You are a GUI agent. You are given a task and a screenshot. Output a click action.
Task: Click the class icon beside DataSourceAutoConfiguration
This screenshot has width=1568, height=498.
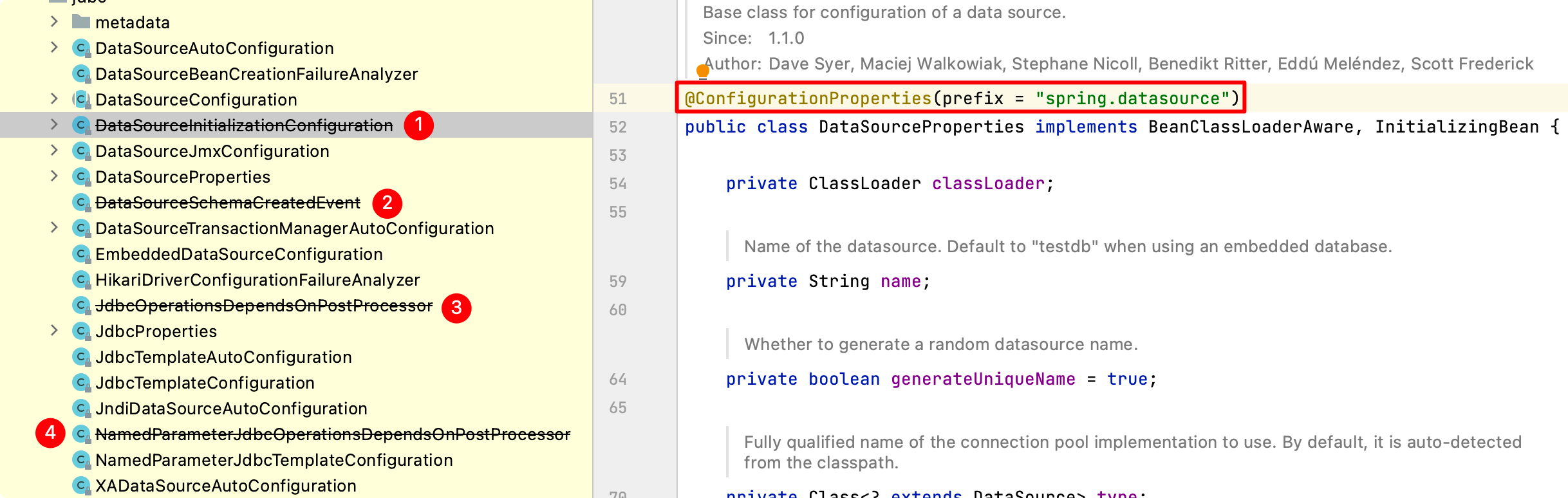coord(81,48)
